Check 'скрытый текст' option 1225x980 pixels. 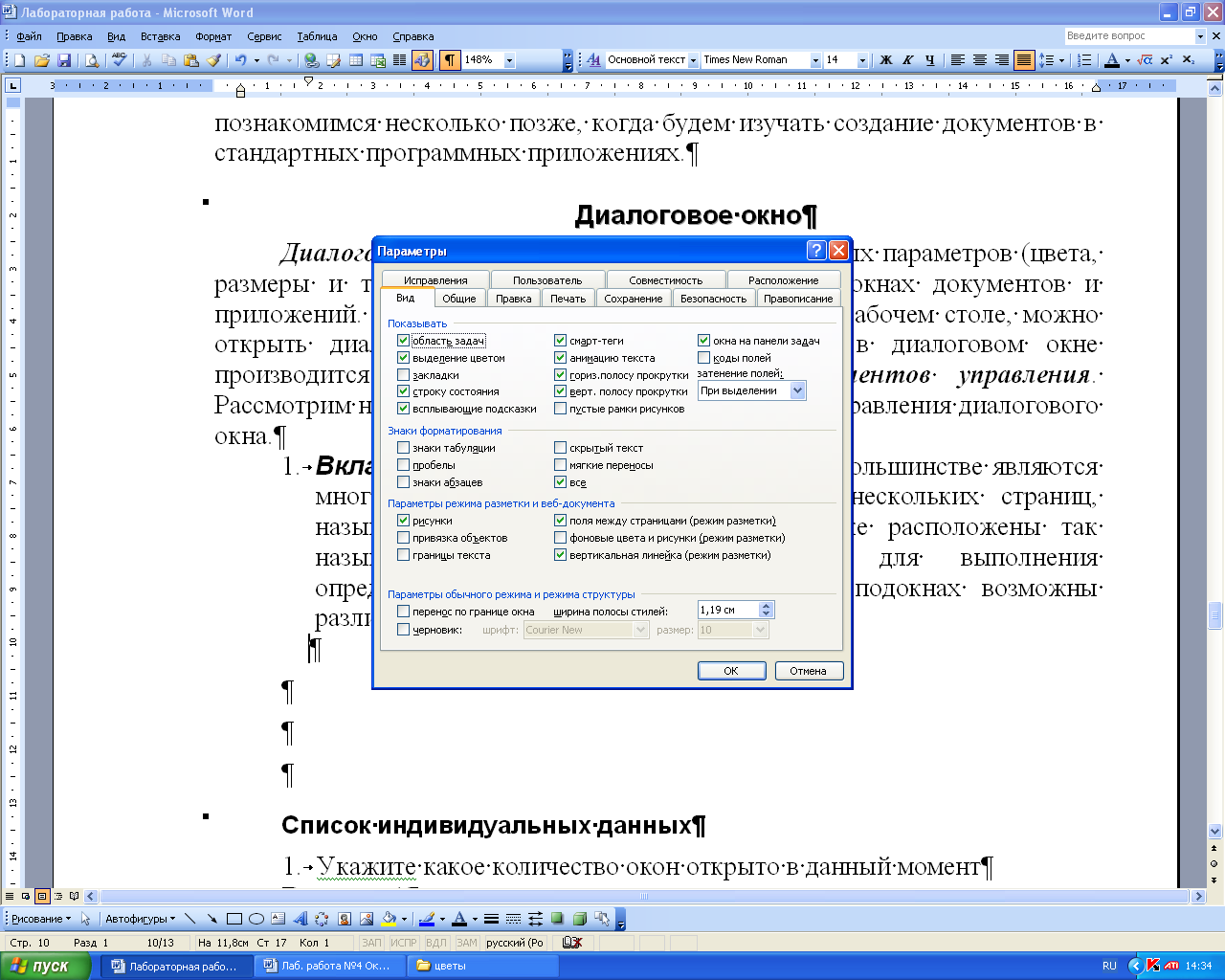pos(561,448)
